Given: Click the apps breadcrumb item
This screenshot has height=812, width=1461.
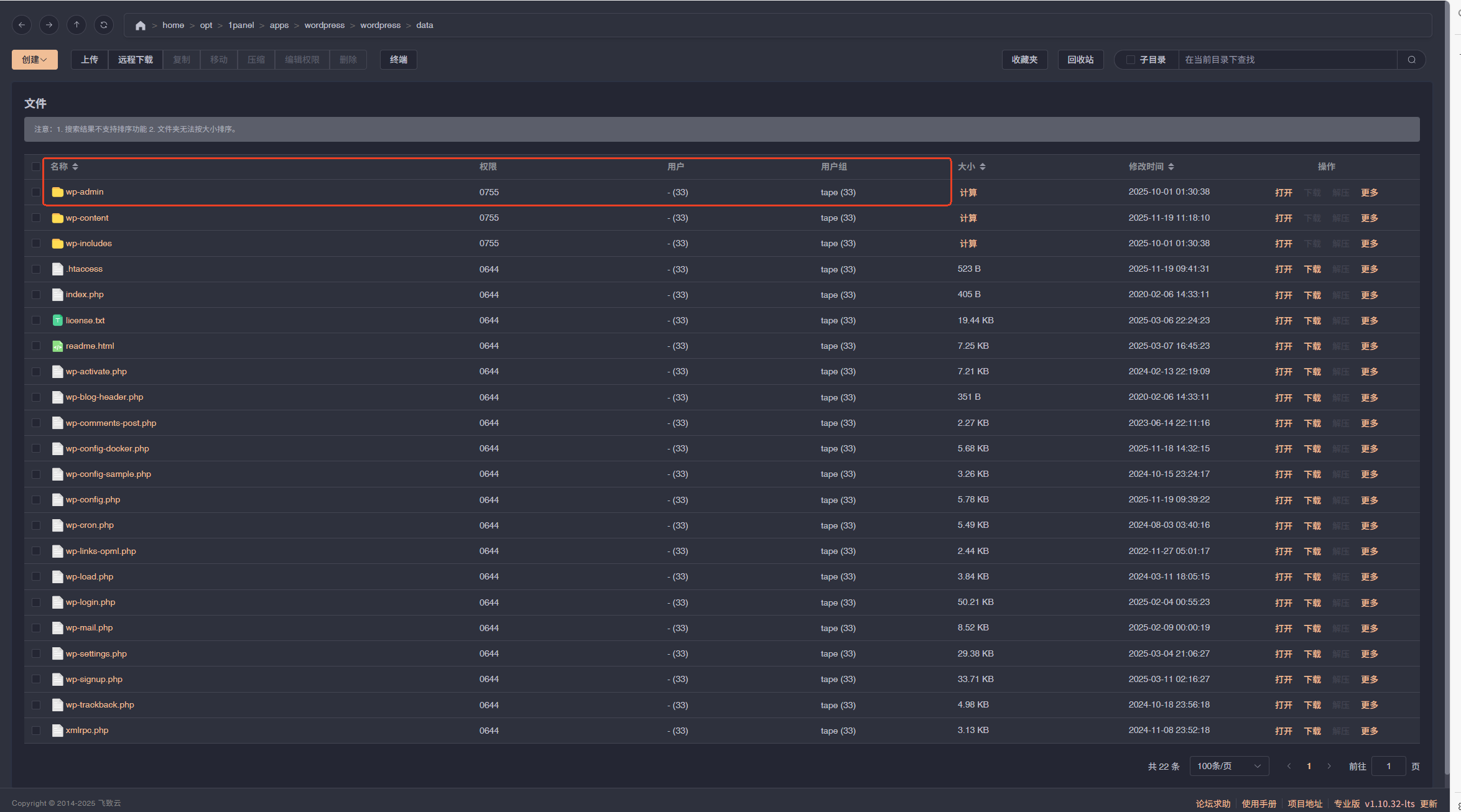Looking at the screenshot, I should tap(279, 25).
